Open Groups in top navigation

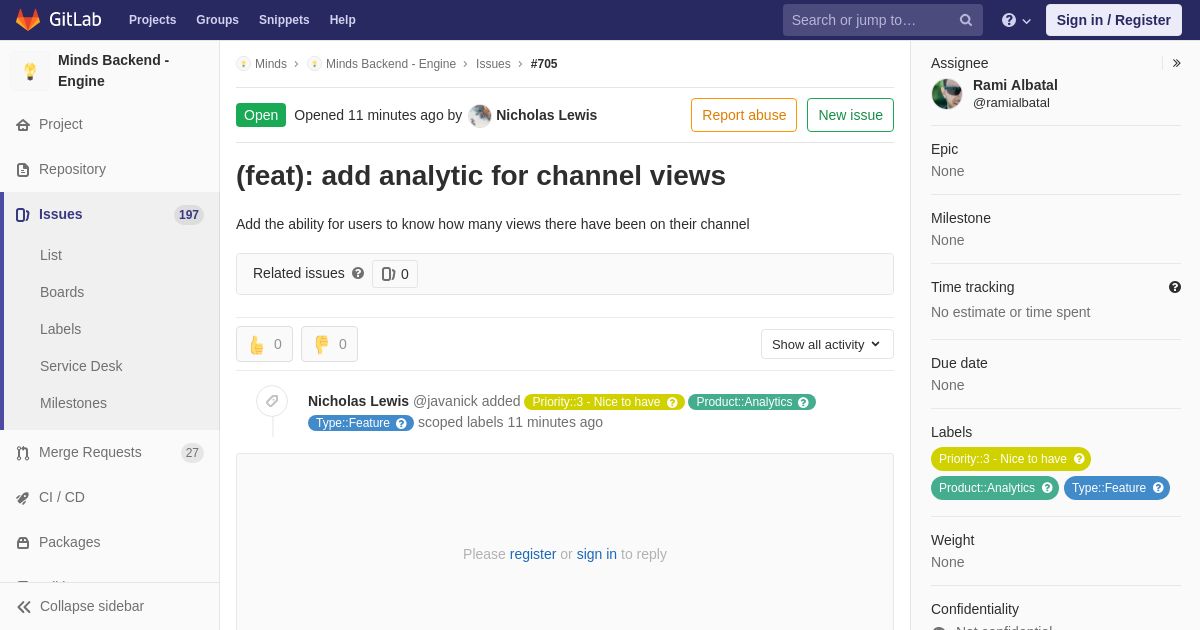217,20
